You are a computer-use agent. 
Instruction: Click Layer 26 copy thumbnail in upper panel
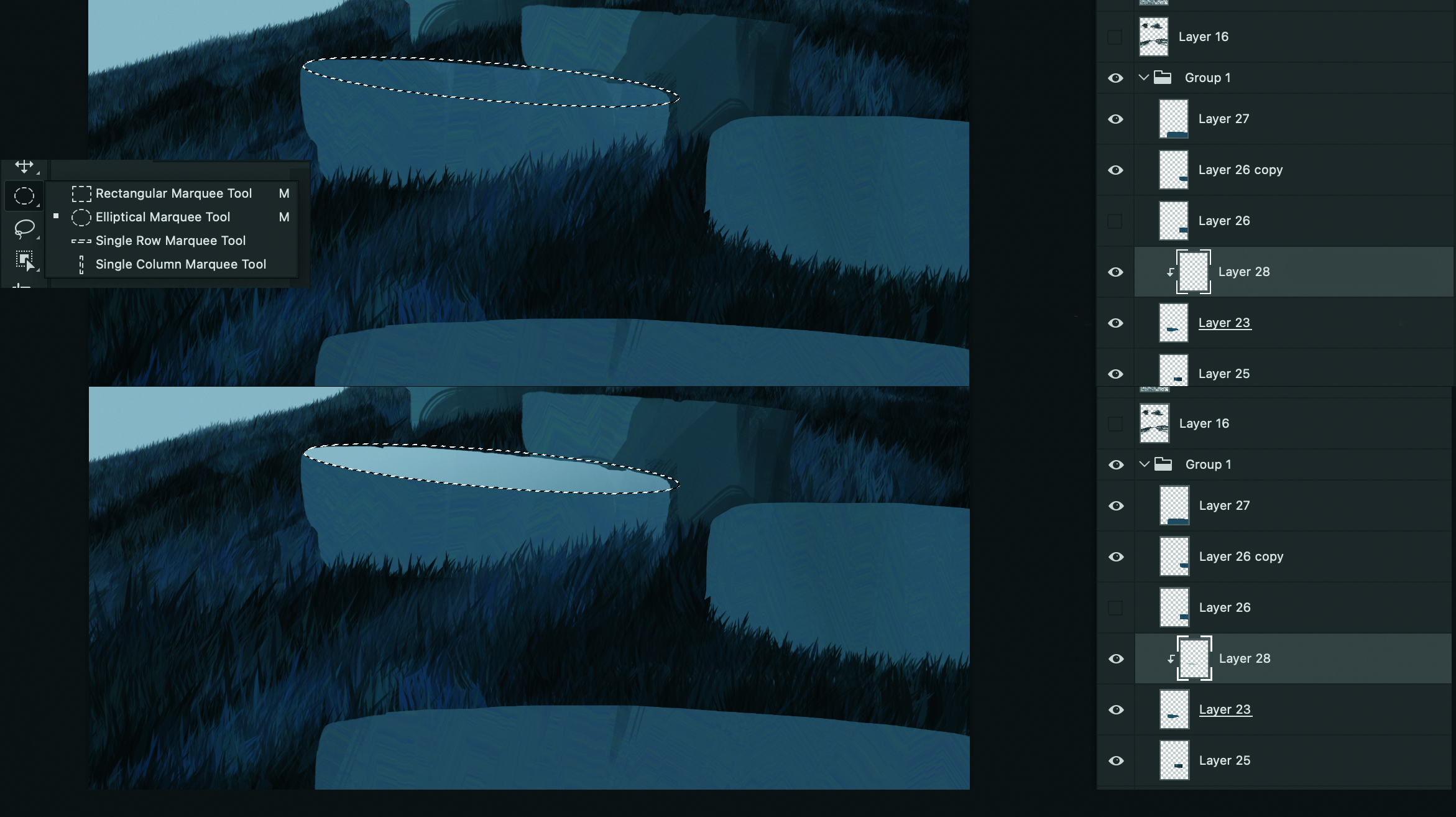1174,170
